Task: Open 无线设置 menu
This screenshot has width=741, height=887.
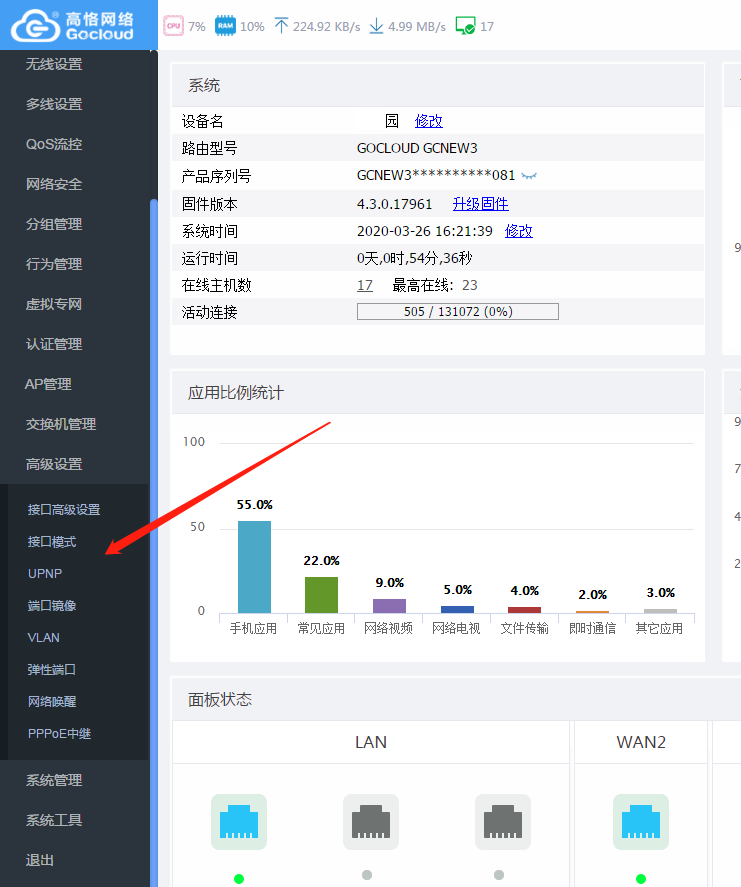Action: [54, 64]
